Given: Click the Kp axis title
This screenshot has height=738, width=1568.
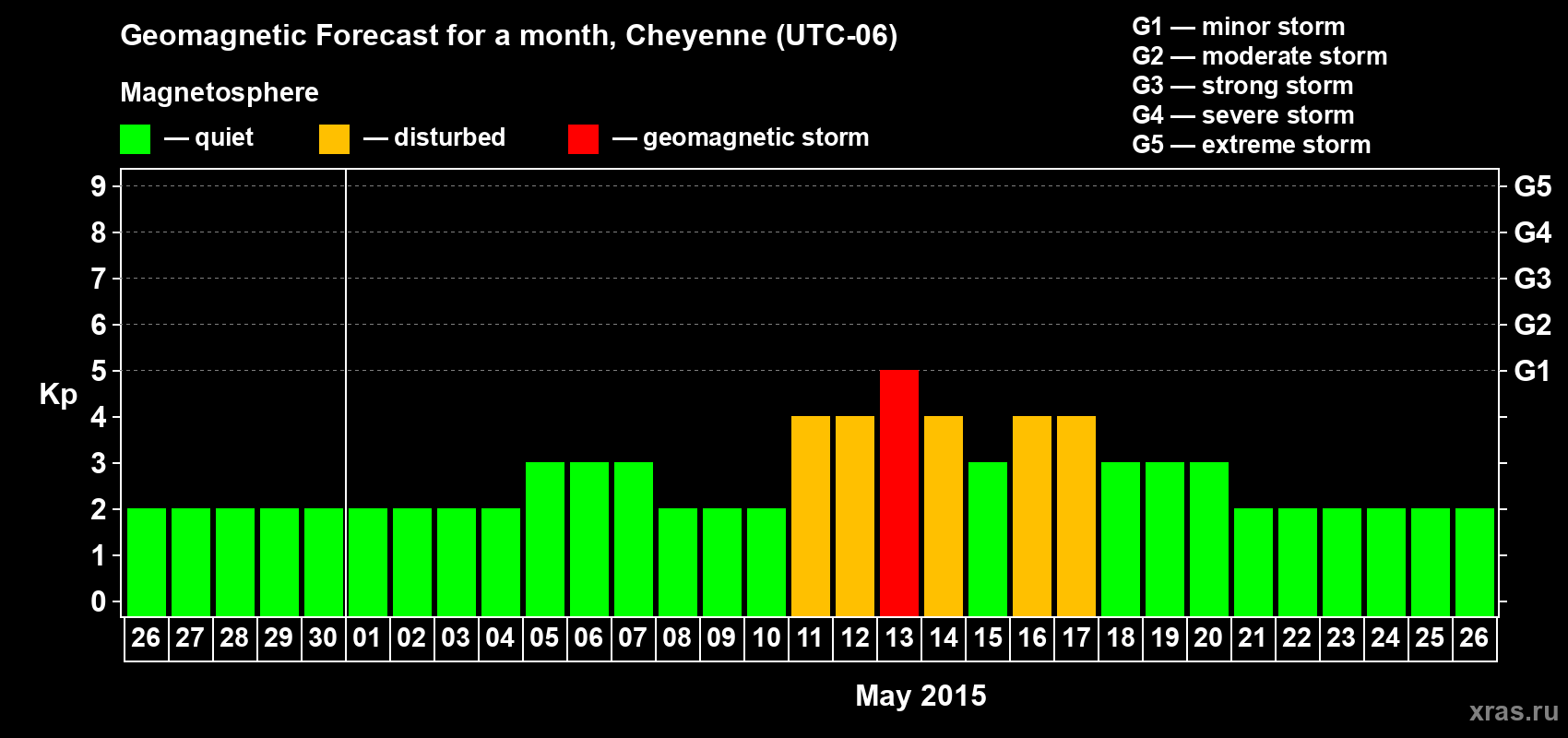Looking at the screenshot, I should 58,395.
